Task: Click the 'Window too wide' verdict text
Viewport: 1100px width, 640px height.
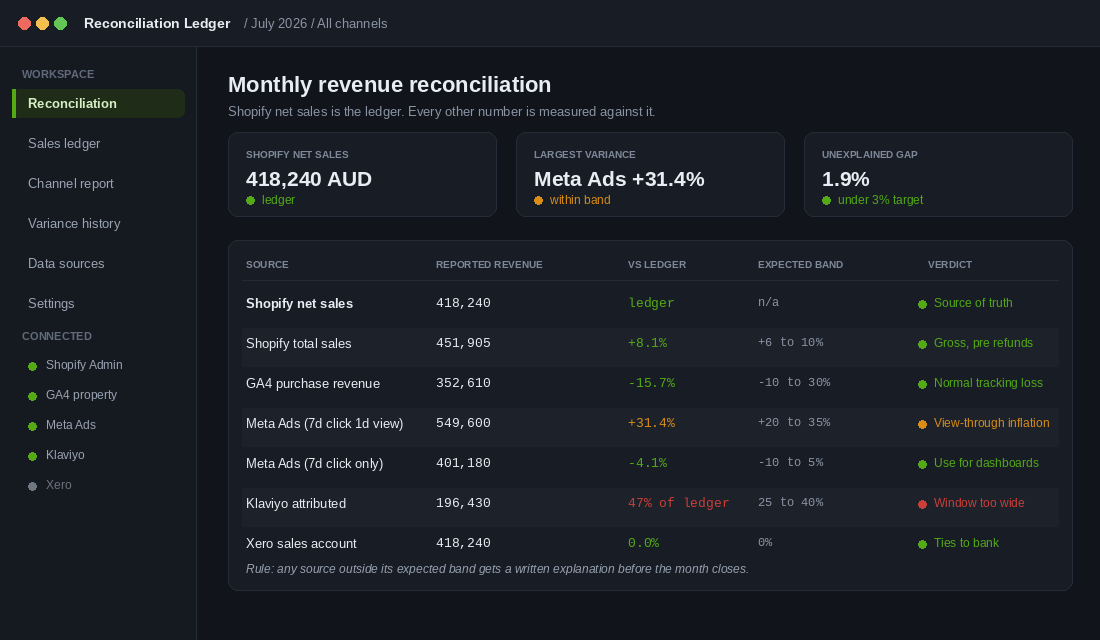Action: [x=979, y=502]
